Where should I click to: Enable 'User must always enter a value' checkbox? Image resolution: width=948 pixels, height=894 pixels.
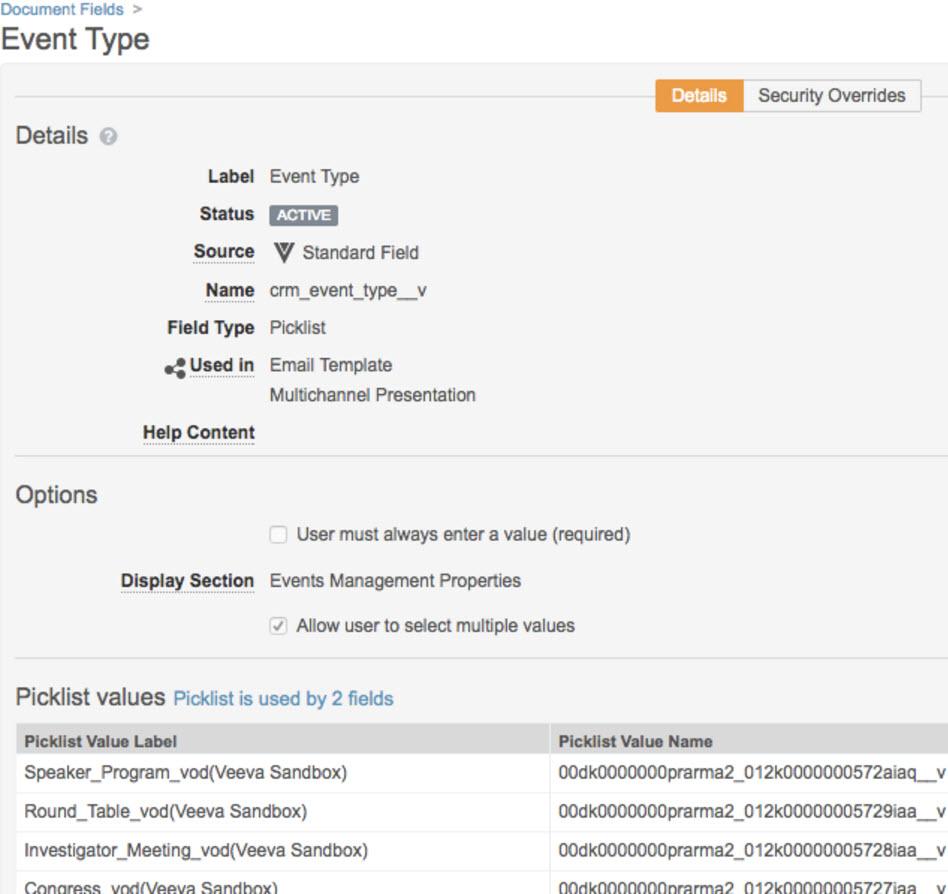[x=279, y=535]
